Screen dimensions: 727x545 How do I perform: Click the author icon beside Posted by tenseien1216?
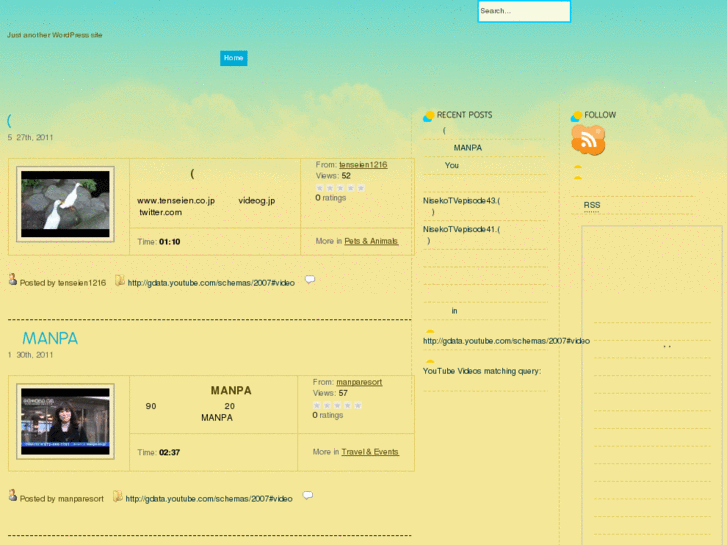pyautogui.click(x=13, y=279)
